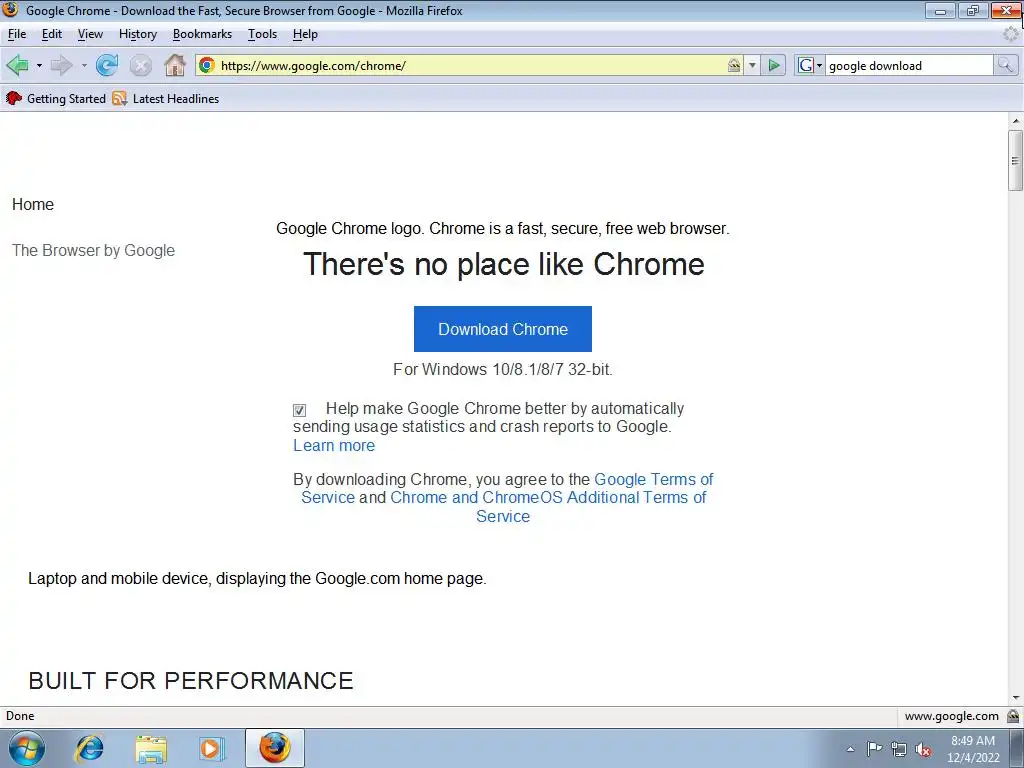
Task: Click the status bar security lock icon
Action: click(1013, 716)
